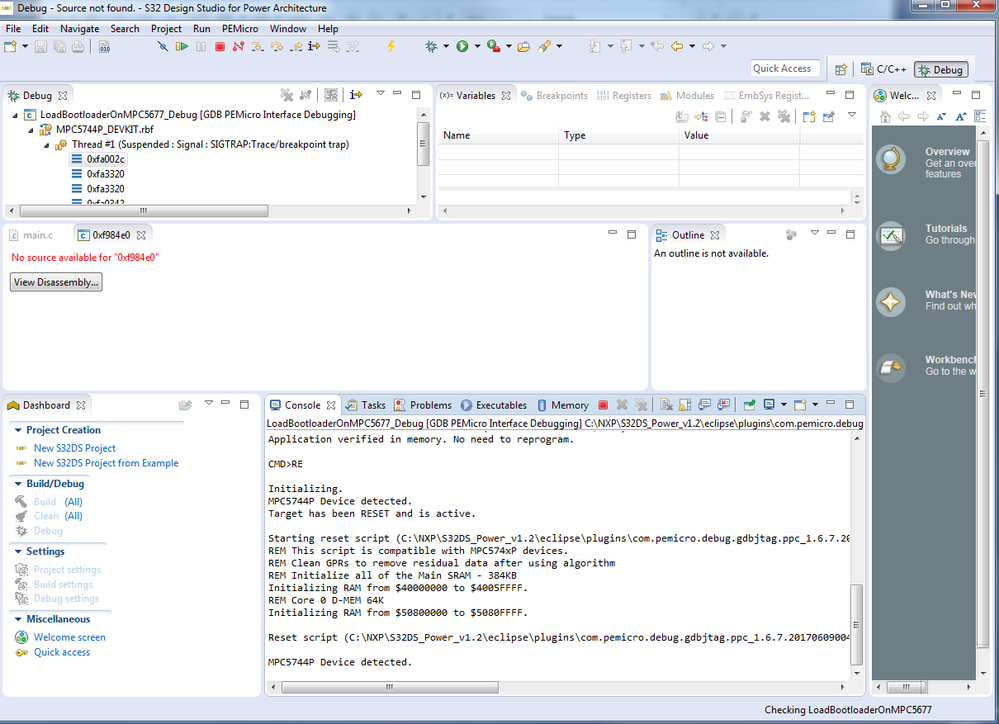Open the Run menu
999x724 pixels.
[x=201, y=29]
